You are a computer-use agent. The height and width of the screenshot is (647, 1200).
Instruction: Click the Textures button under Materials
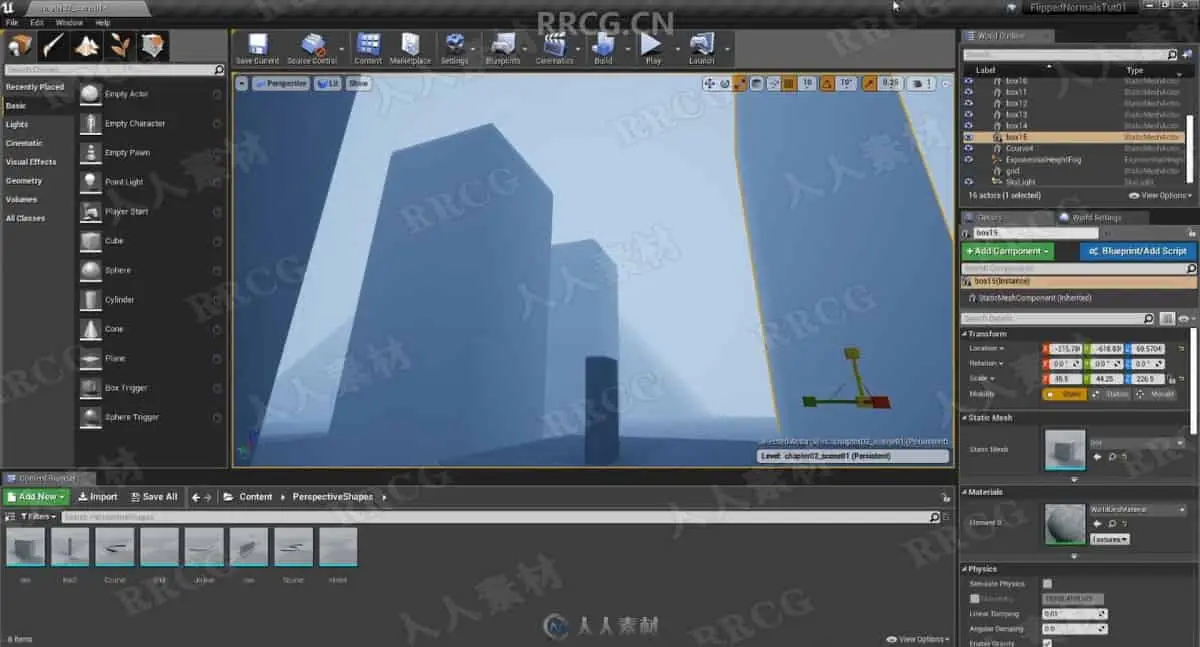click(x=1109, y=539)
